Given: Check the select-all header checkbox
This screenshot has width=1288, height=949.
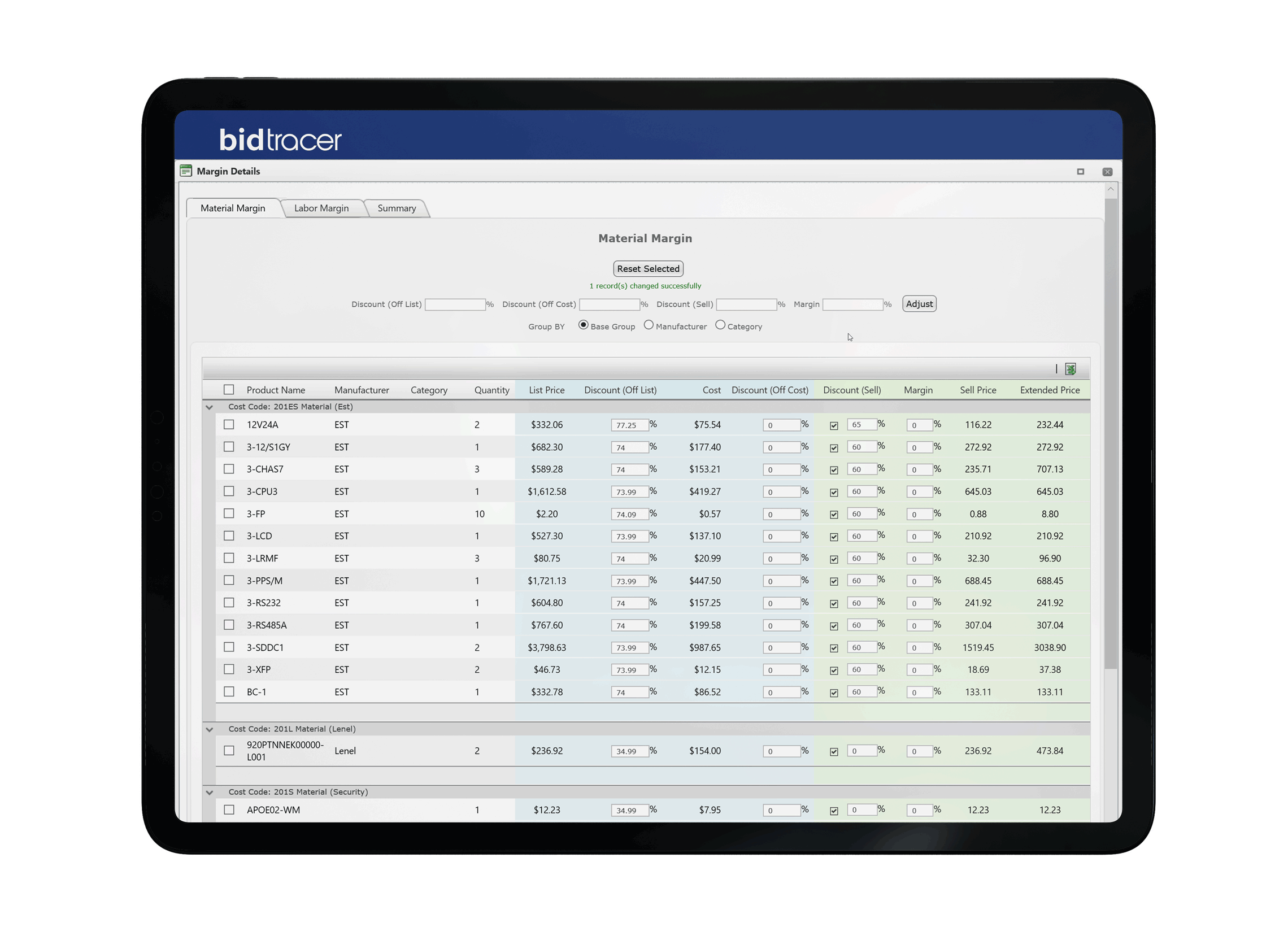Looking at the screenshot, I should pyautogui.click(x=229, y=390).
